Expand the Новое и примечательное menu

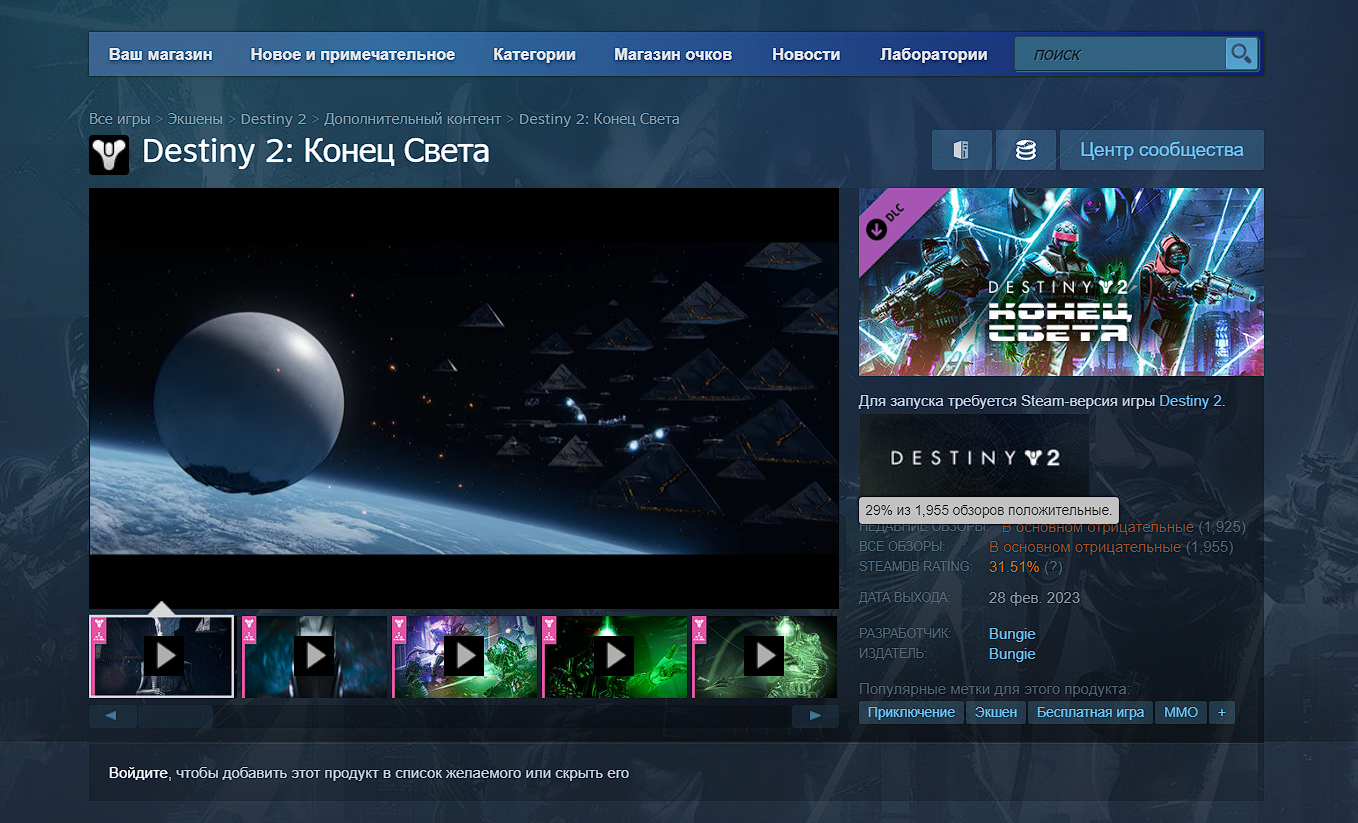point(352,55)
